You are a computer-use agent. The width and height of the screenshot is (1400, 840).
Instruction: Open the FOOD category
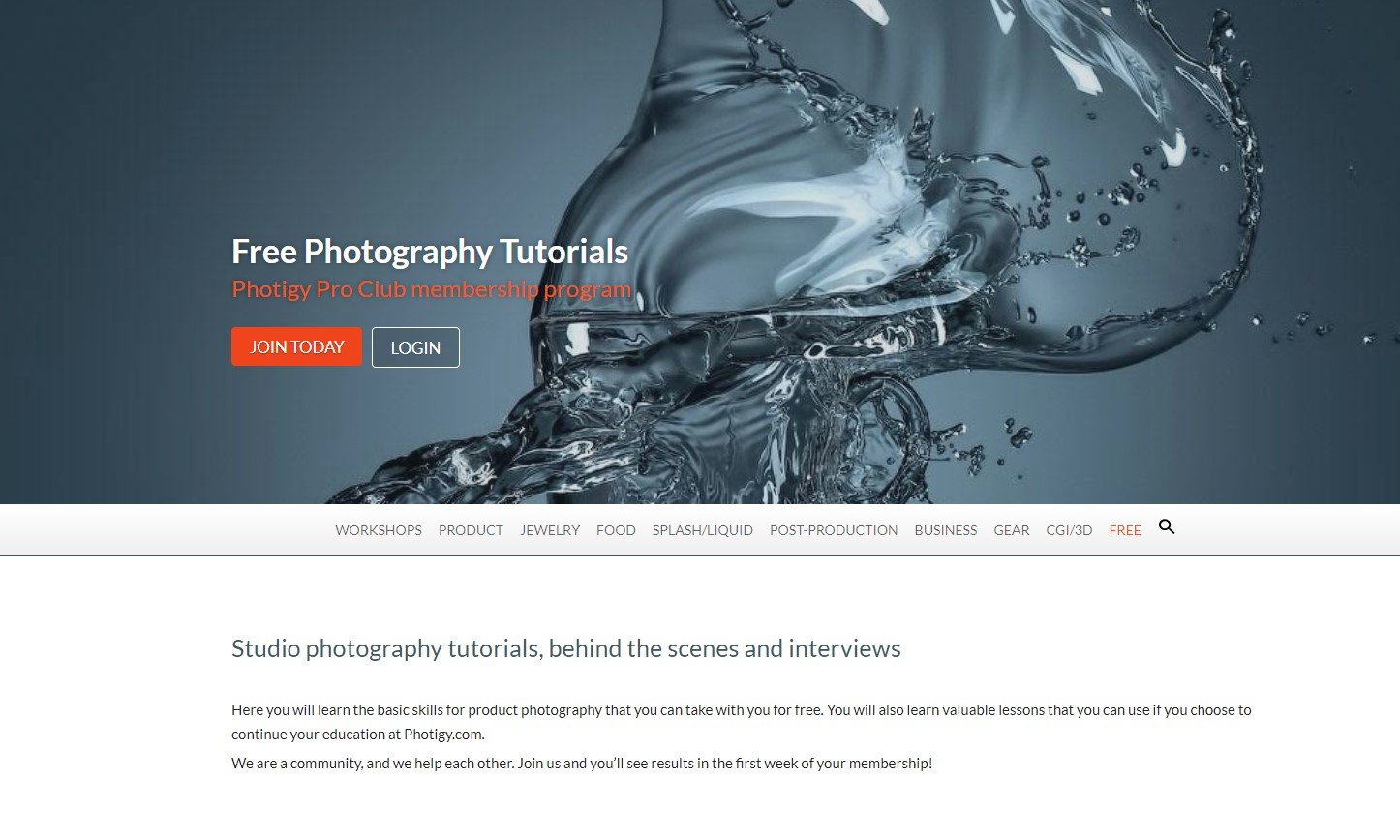[x=616, y=530]
